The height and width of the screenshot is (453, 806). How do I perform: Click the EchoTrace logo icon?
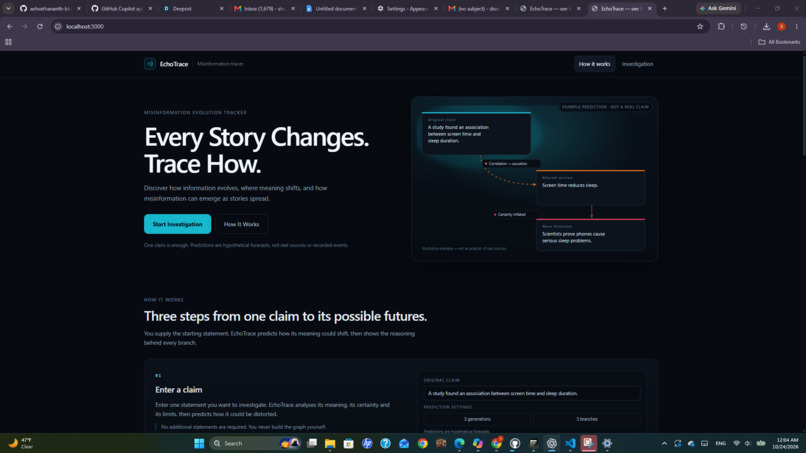coord(150,64)
